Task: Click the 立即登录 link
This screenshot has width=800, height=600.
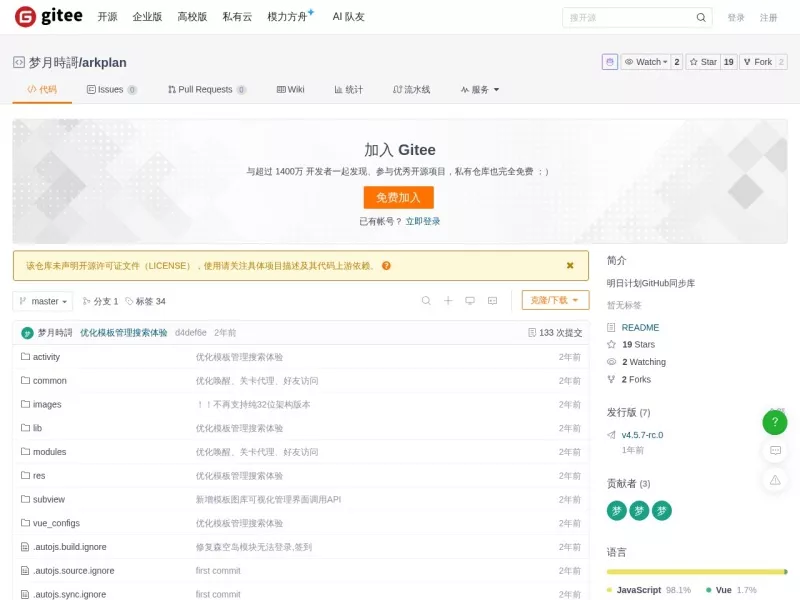Action: click(x=422, y=221)
